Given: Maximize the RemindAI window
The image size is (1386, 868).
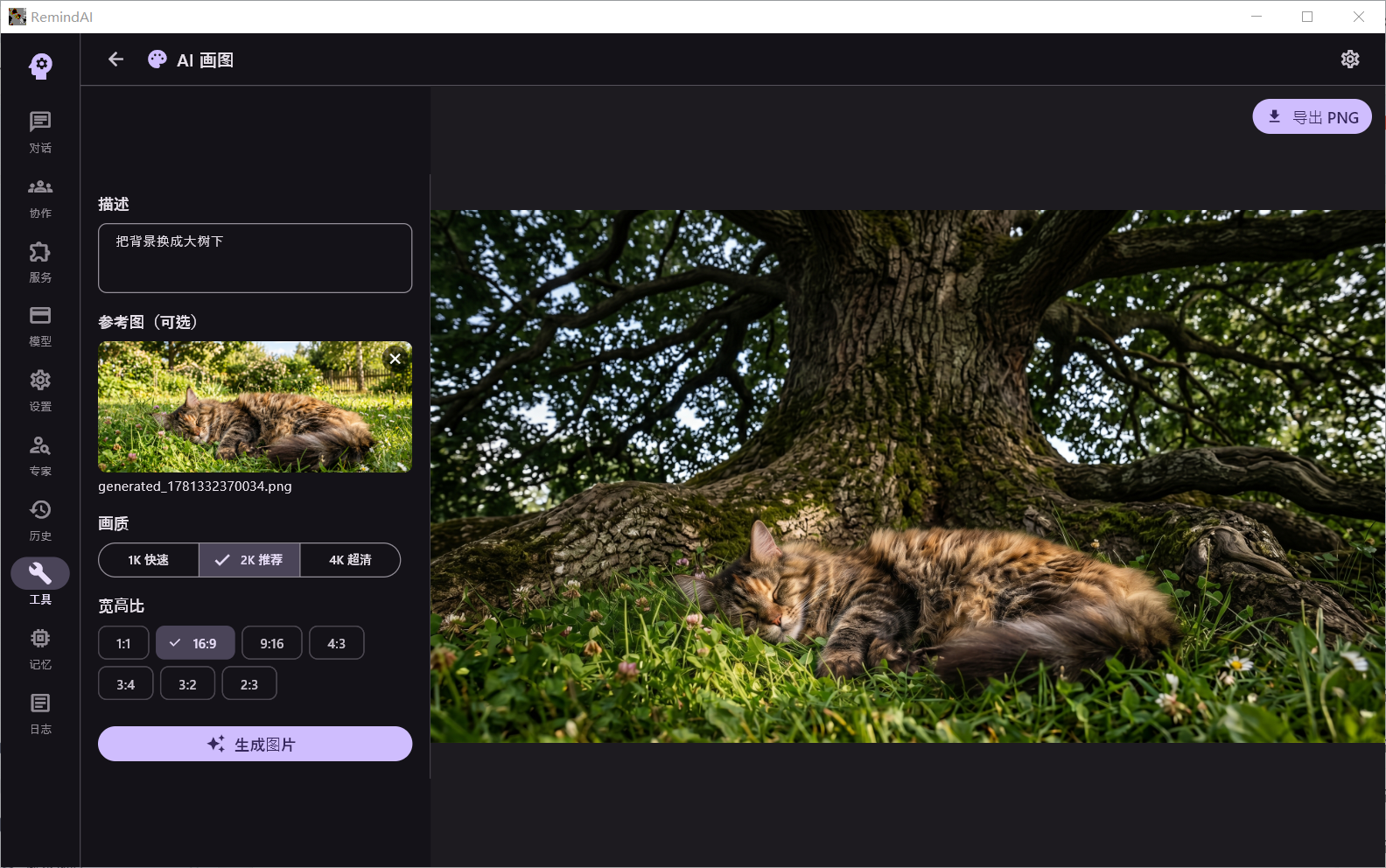Looking at the screenshot, I should click(x=1307, y=17).
